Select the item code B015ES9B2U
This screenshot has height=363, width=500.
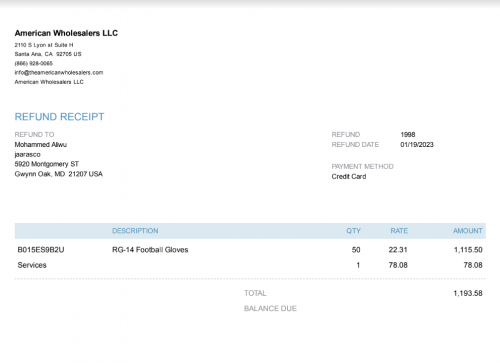pyautogui.click(x=41, y=250)
